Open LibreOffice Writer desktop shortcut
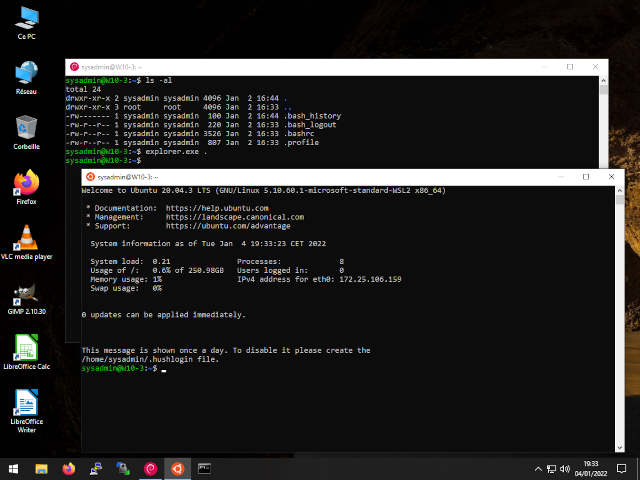Viewport: 640px width, 480px height. (27, 410)
